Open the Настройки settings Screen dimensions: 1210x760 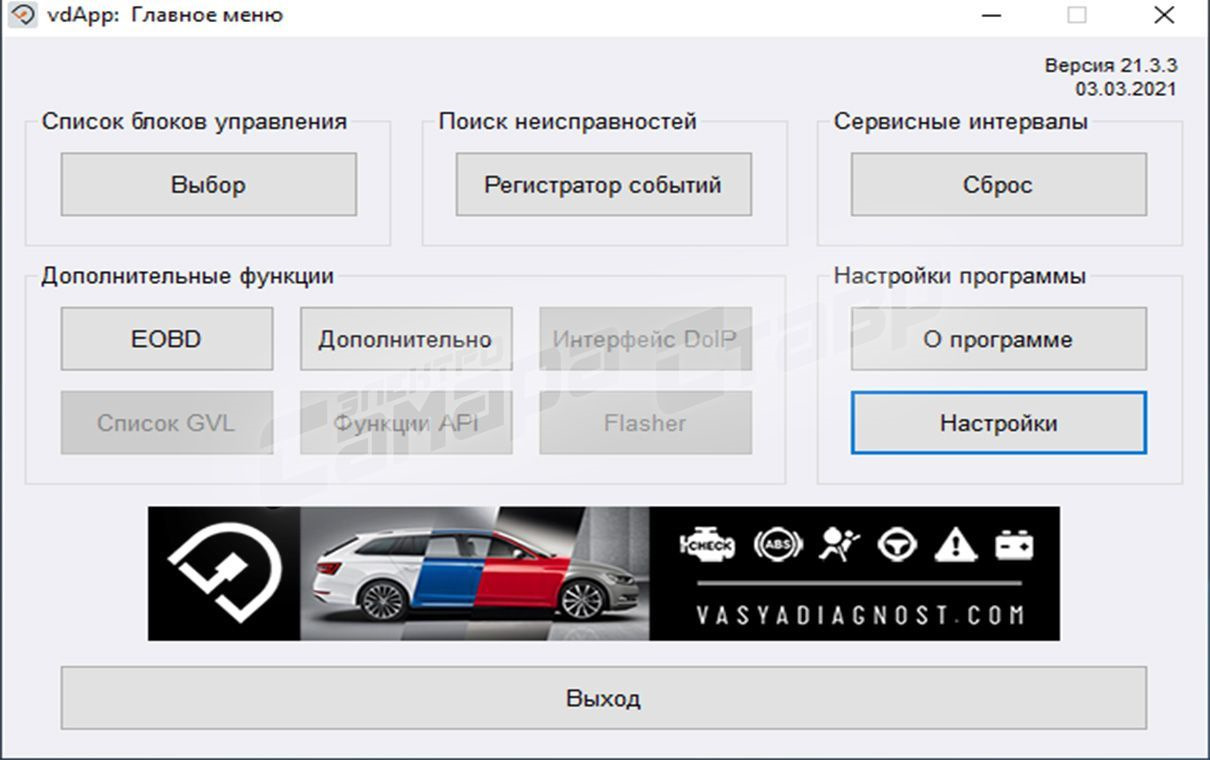click(998, 423)
